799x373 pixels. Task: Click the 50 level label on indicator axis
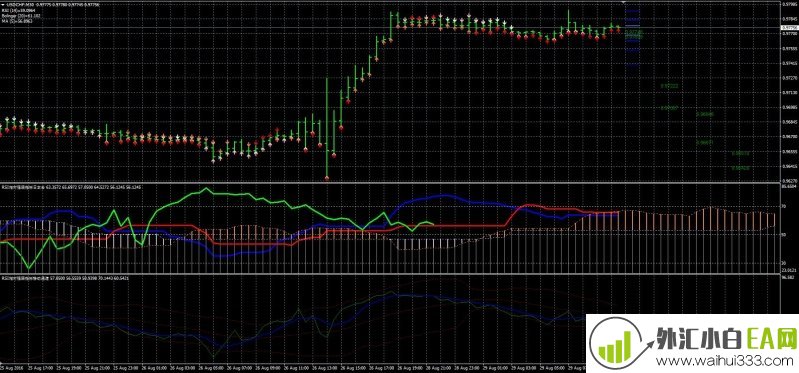pyautogui.click(x=784, y=234)
